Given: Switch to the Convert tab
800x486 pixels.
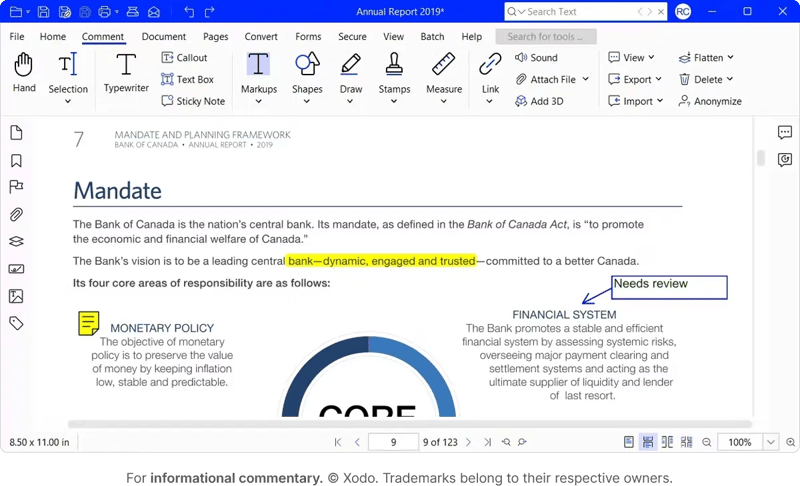Looking at the screenshot, I should point(261,37).
